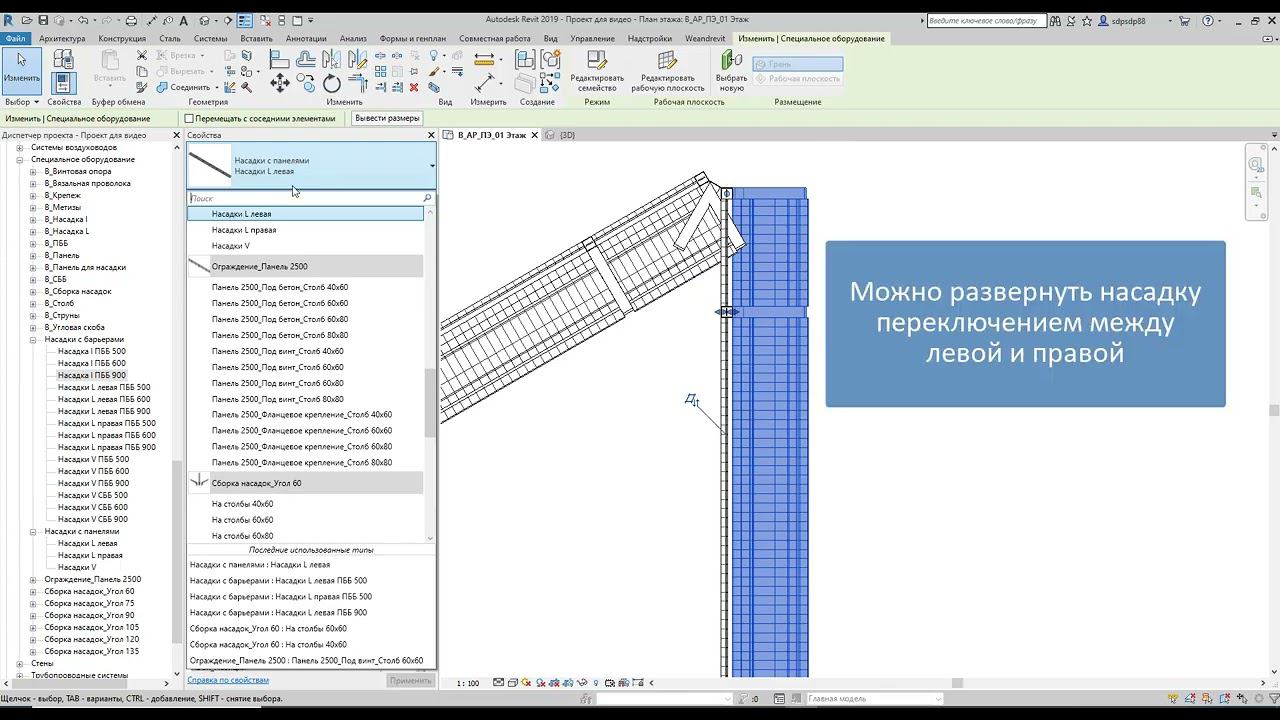Click the Move tool with four arrows

pyautogui.click(x=280, y=84)
